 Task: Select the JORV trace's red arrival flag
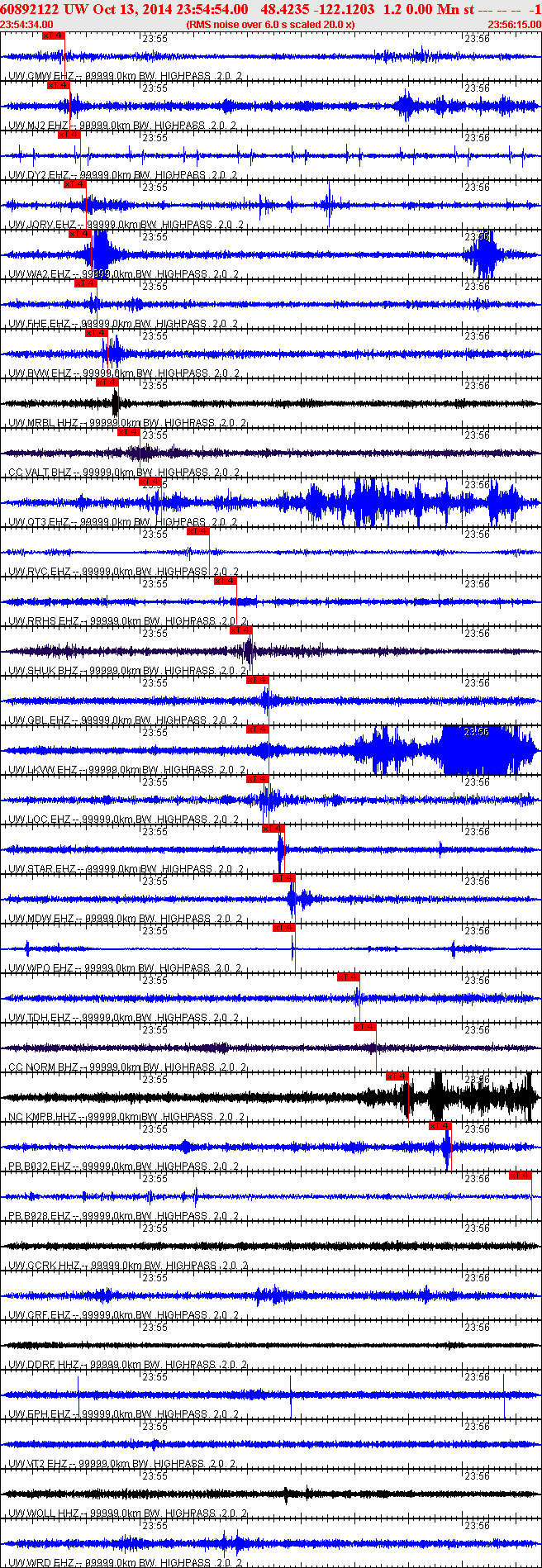pos(75,184)
